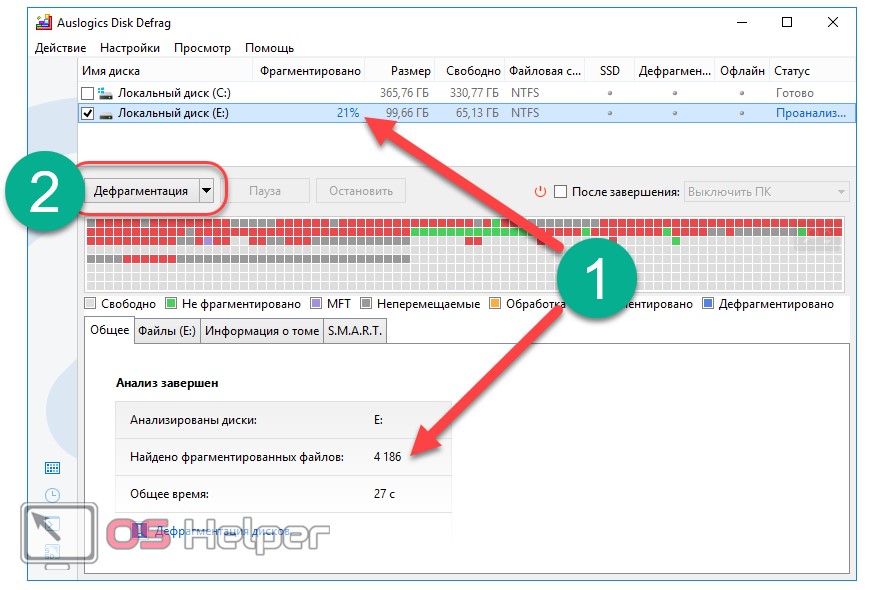Click the 4 186 fragmented files value
887x590 pixels.
coord(387,457)
